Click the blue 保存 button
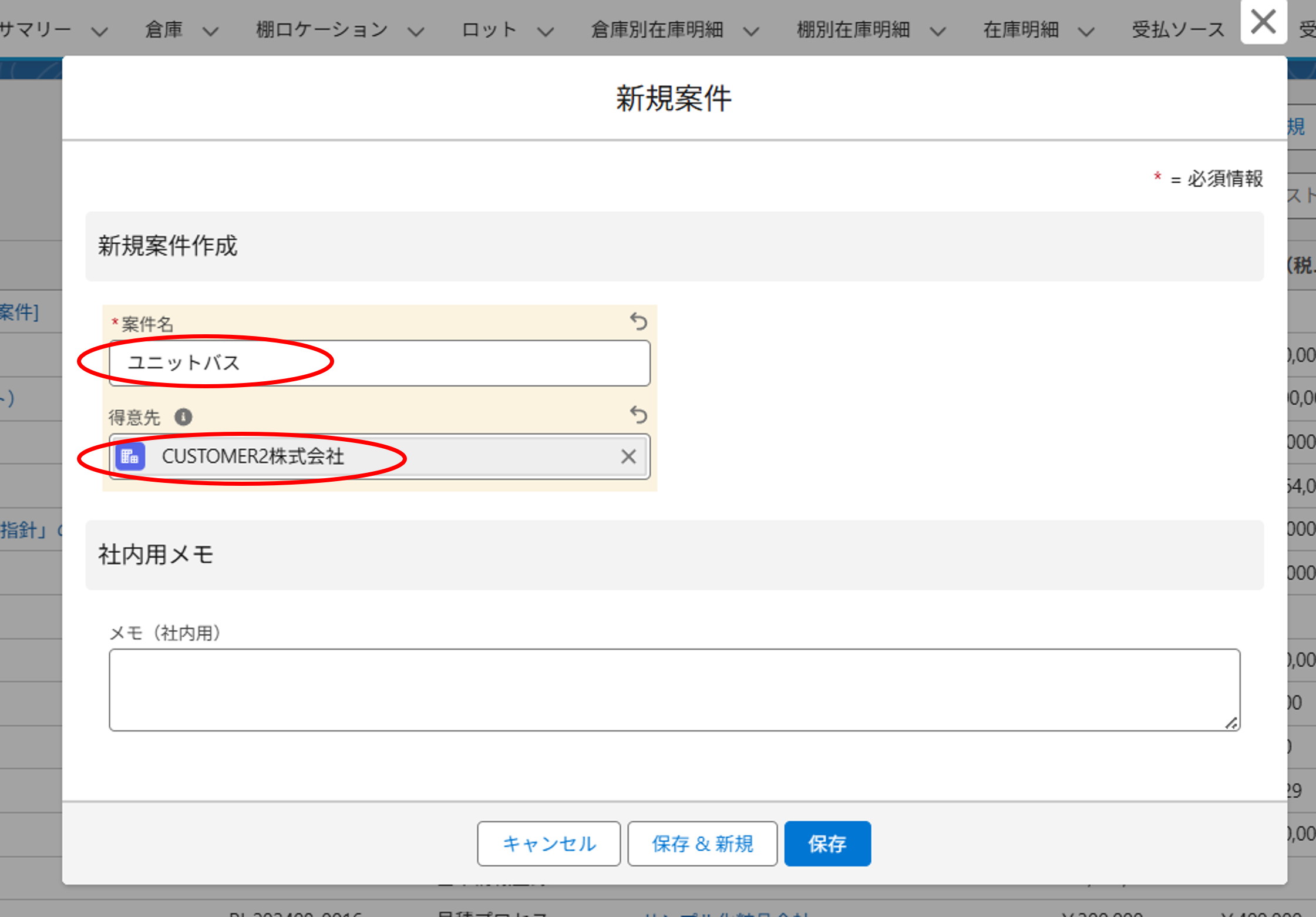The image size is (1316, 917). click(x=827, y=844)
